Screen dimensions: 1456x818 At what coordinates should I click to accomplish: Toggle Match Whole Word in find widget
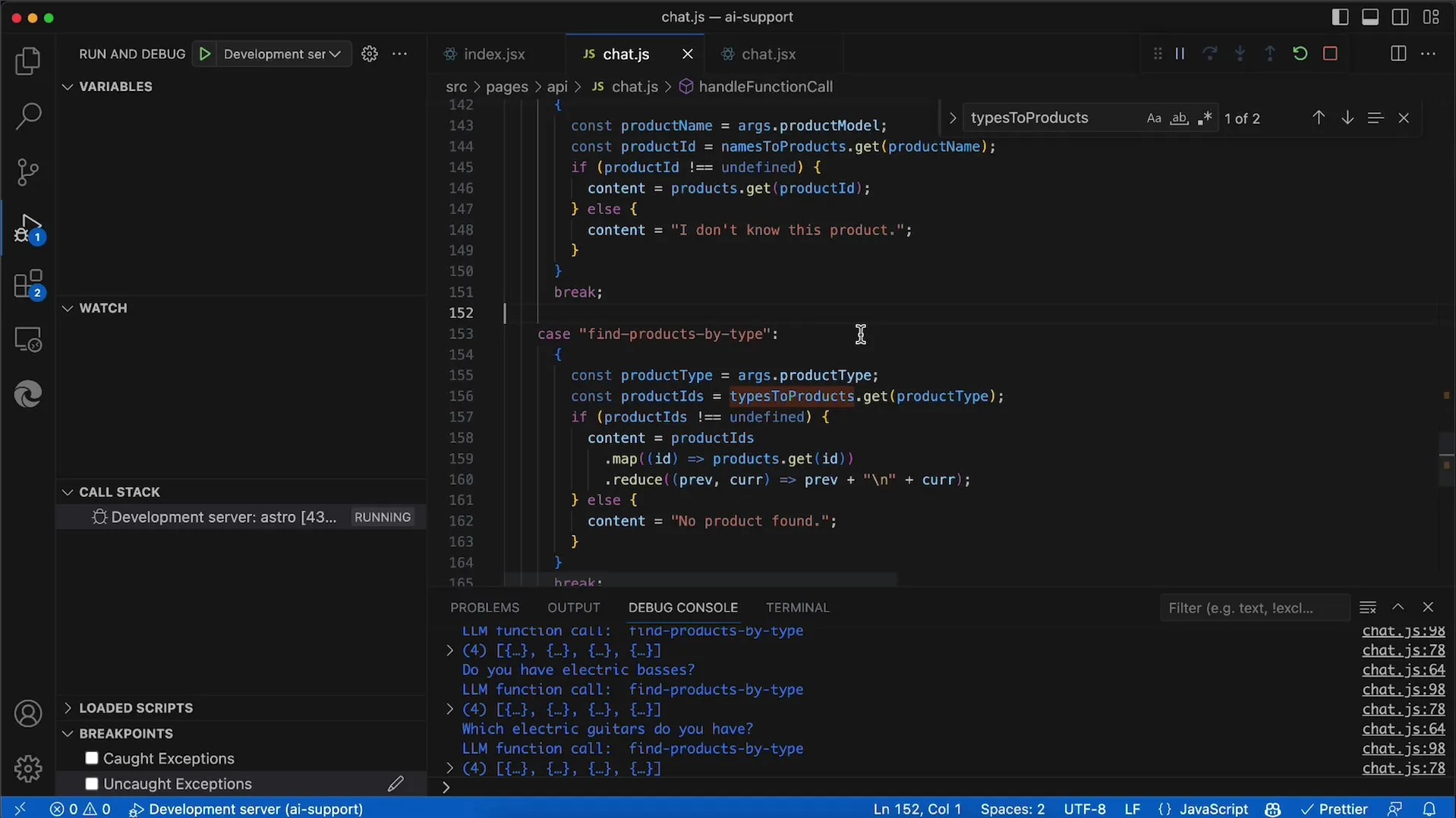(x=1179, y=118)
